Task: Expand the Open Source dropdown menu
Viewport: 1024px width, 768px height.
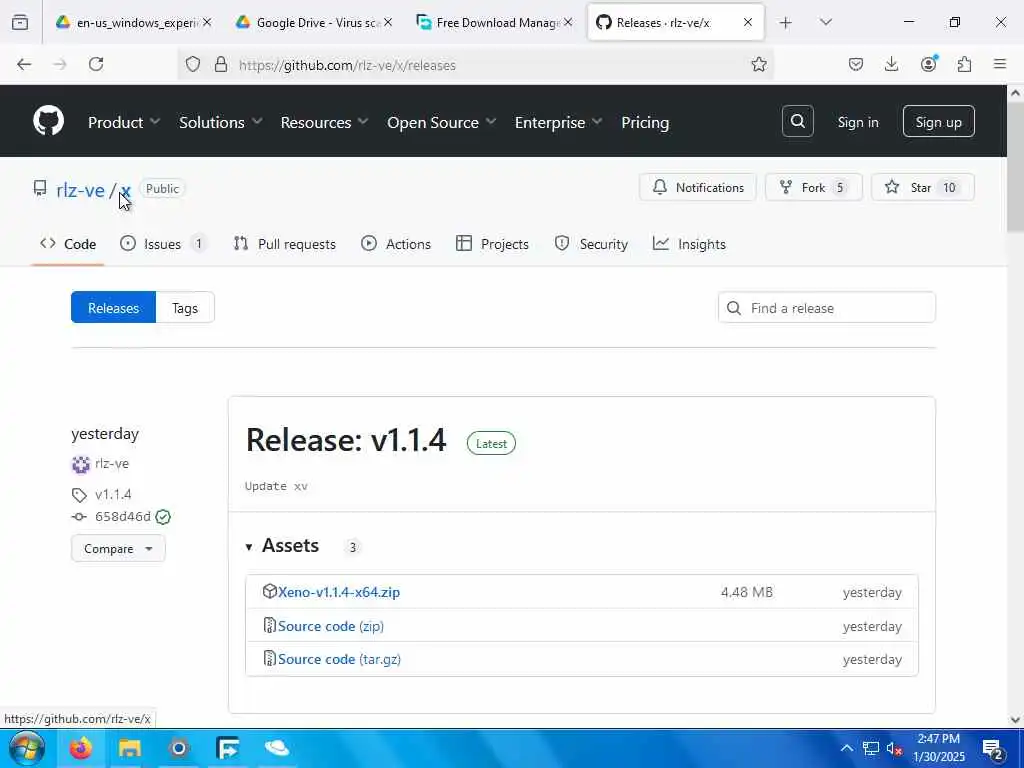Action: [441, 122]
